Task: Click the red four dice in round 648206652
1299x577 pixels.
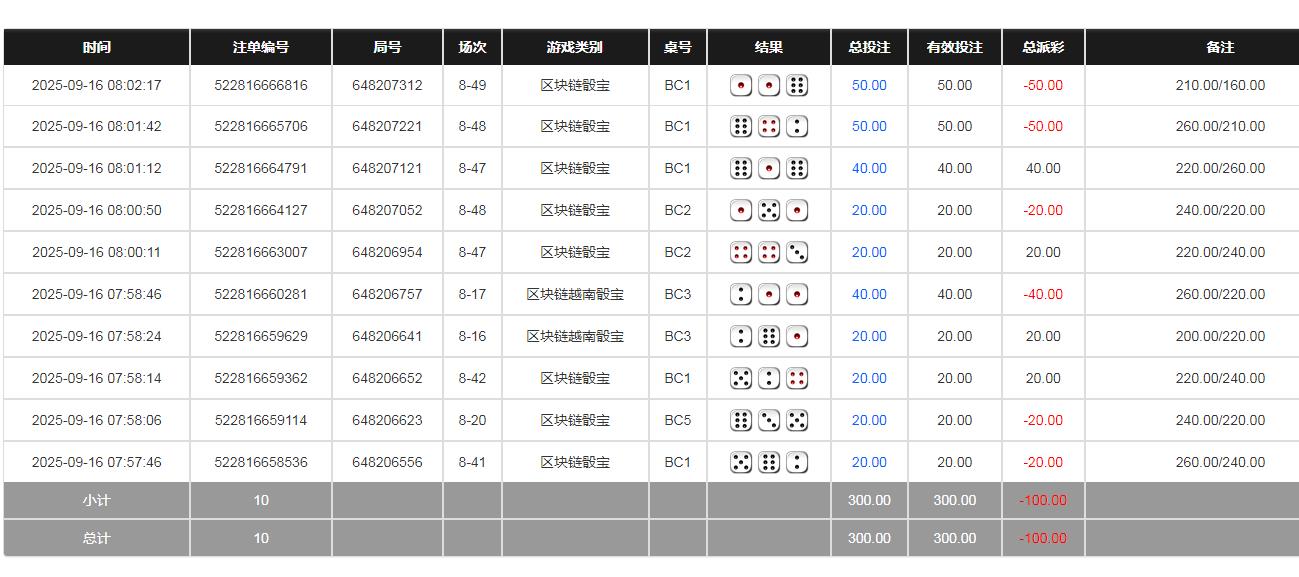Action: pos(795,378)
